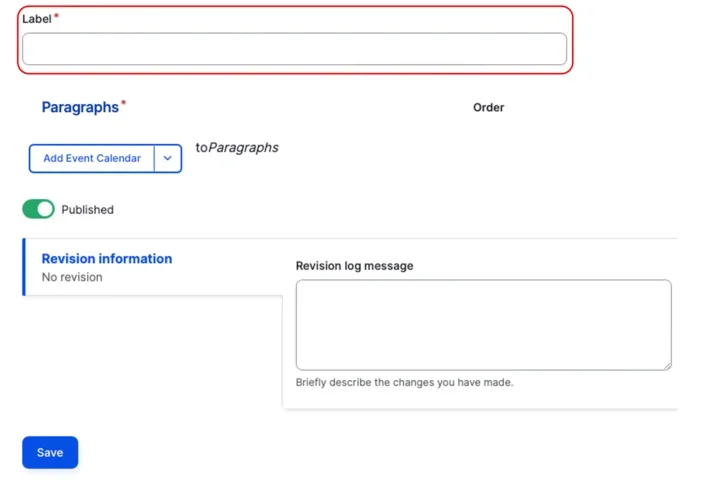Click the red asterisk next to Paragraphs
This screenshot has height=480, width=720.
[124, 103]
